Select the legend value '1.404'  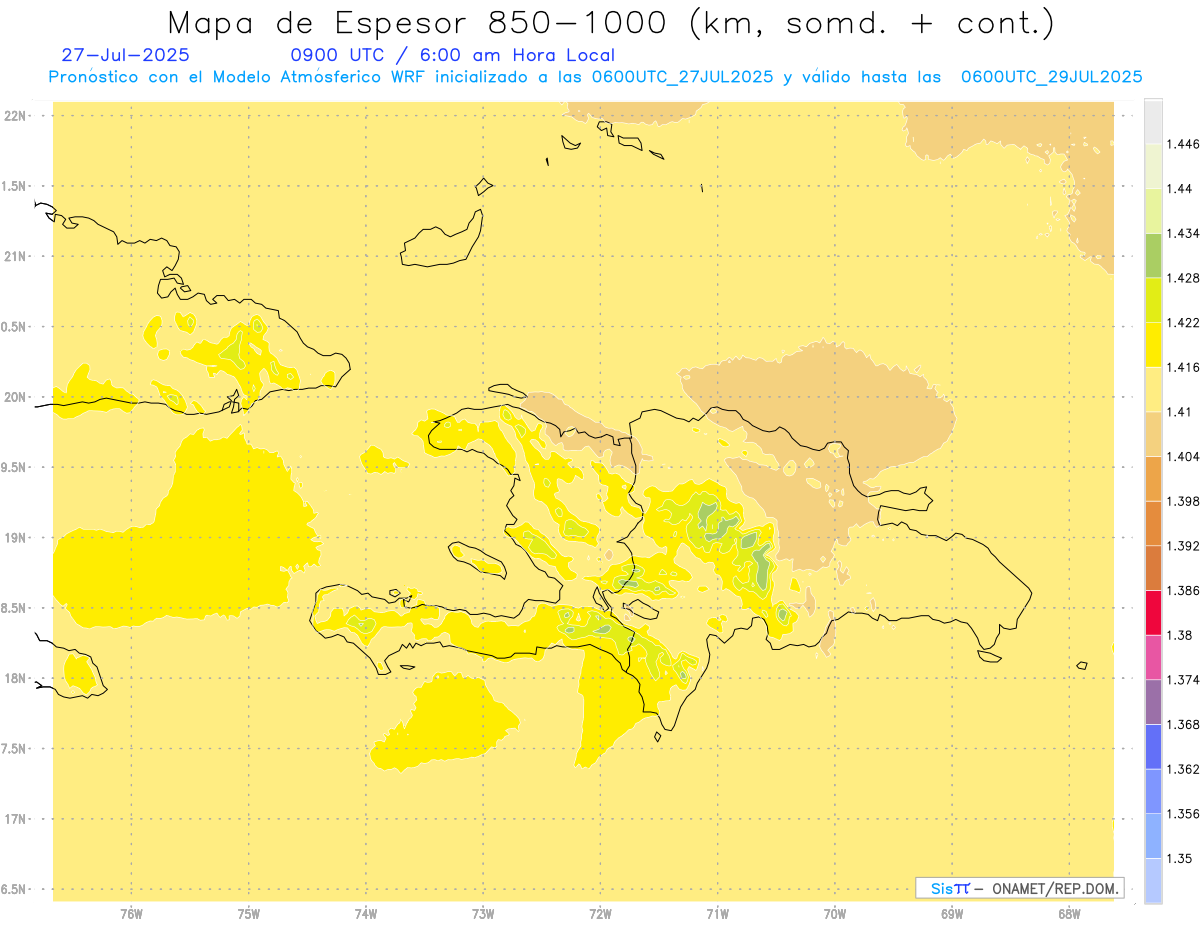click(x=1182, y=456)
